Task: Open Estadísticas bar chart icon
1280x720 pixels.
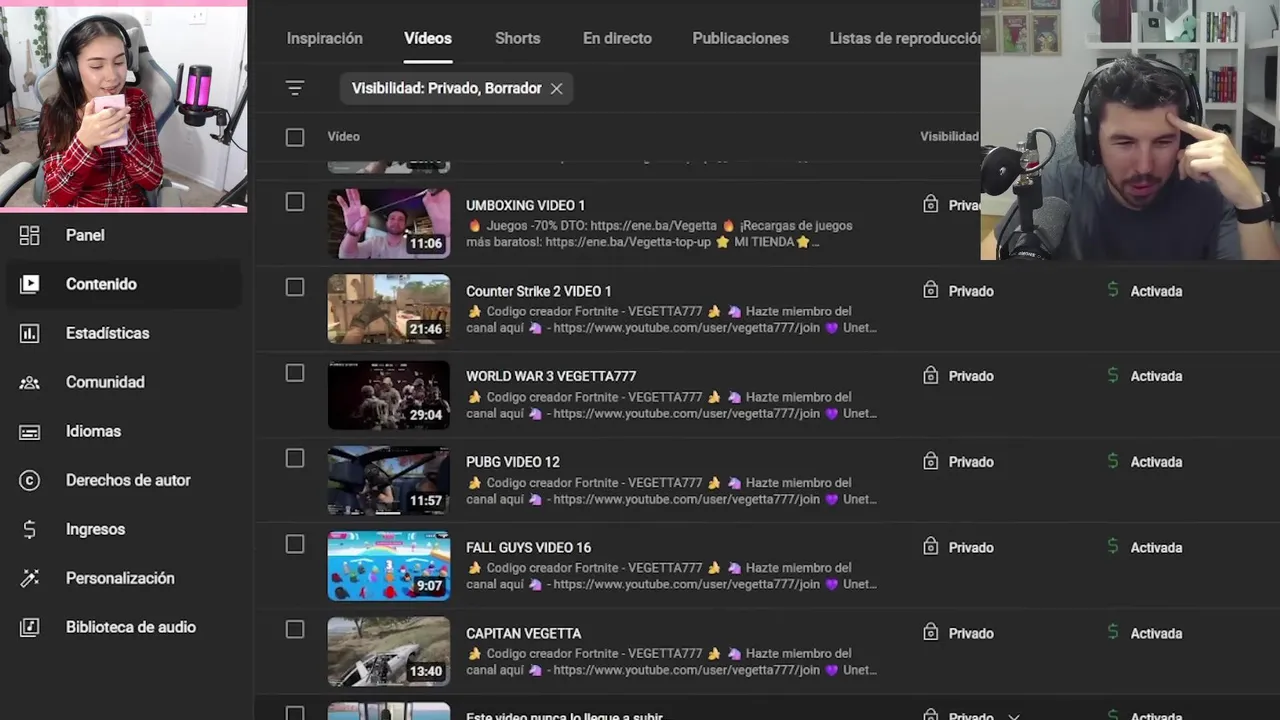Action: (30, 333)
